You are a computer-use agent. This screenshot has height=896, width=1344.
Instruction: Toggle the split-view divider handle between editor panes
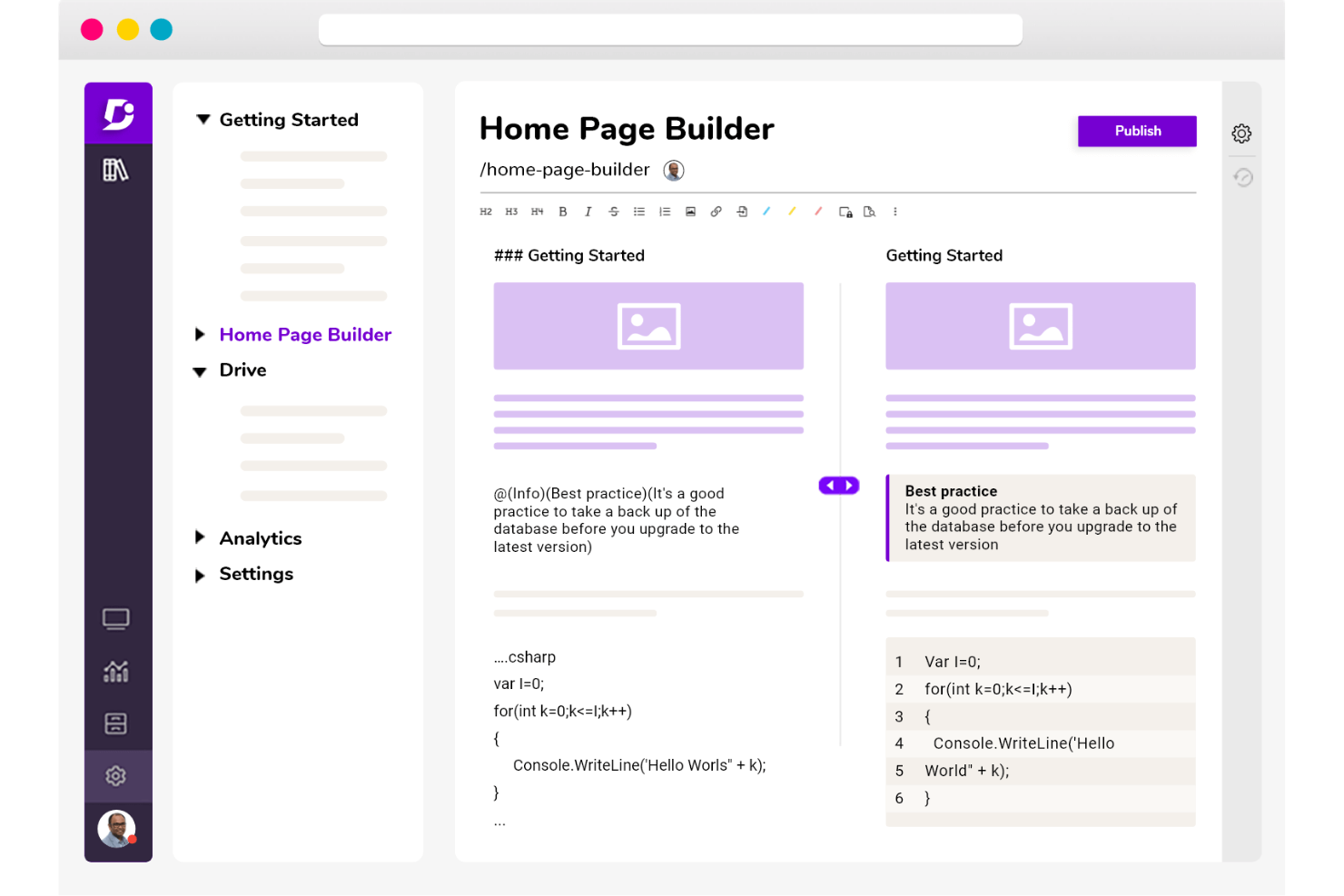[838, 485]
